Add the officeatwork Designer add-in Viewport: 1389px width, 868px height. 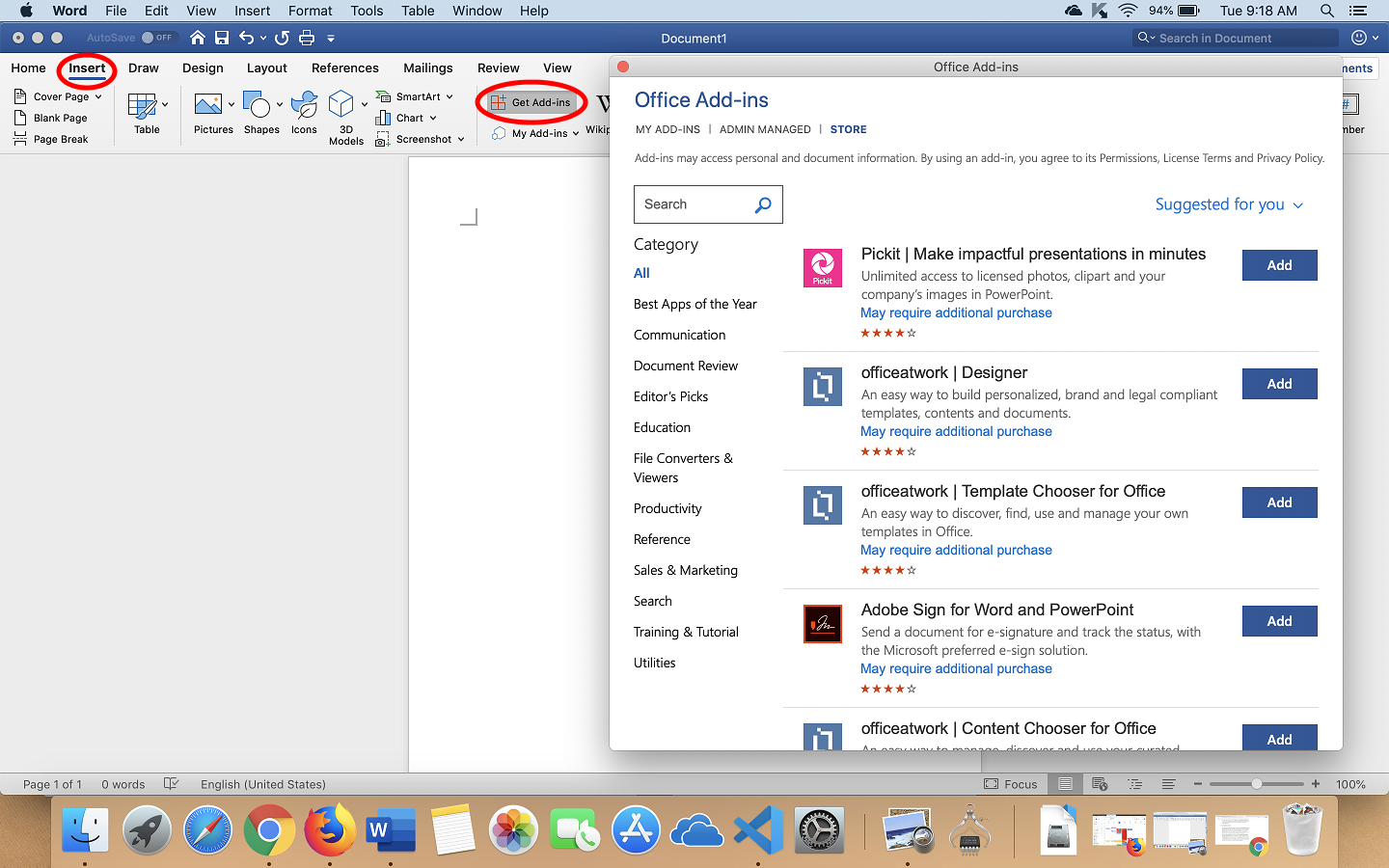[x=1279, y=384]
